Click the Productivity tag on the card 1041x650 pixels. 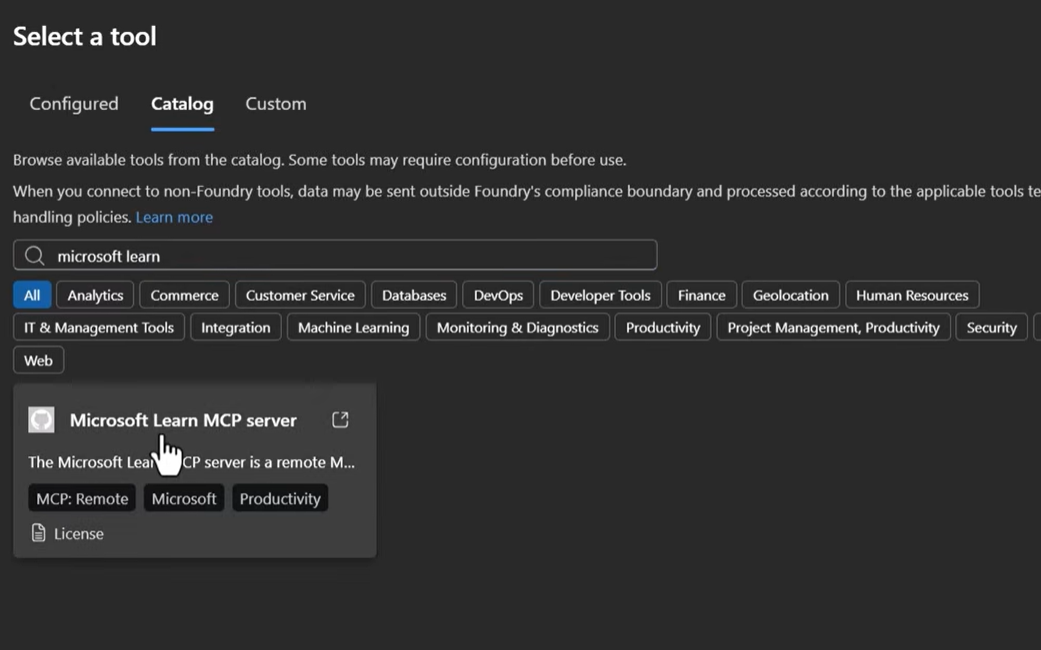coord(280,499)
